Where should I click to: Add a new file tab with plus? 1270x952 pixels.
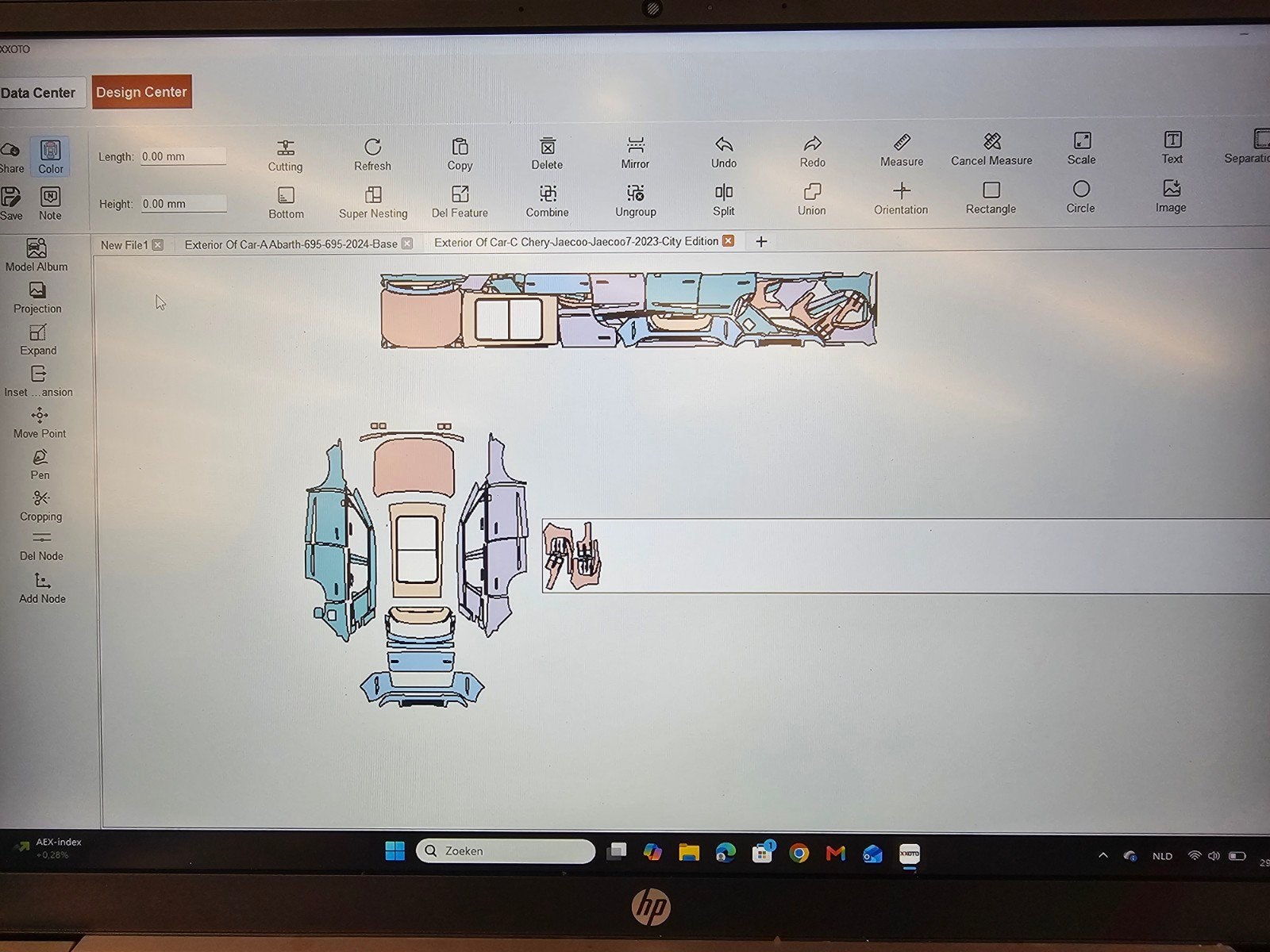tap(761, 241)
